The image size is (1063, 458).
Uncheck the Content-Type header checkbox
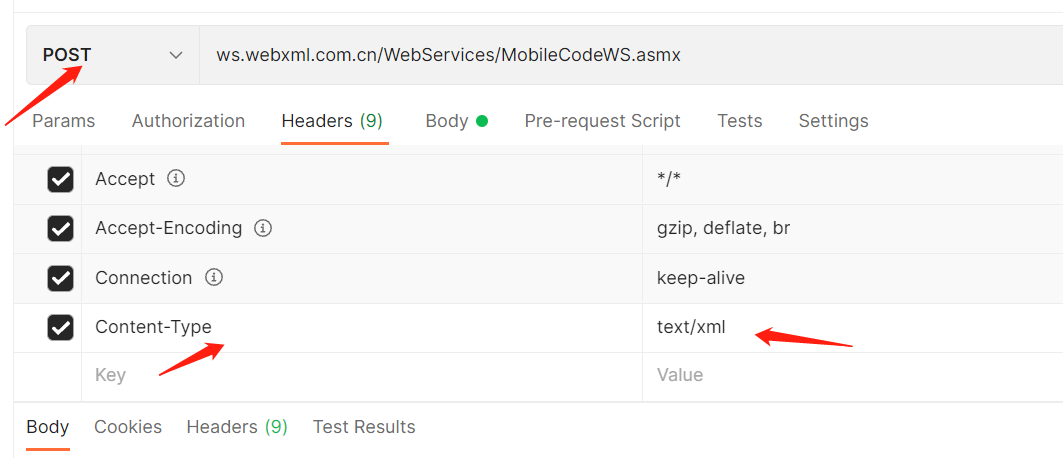(61, 327)
